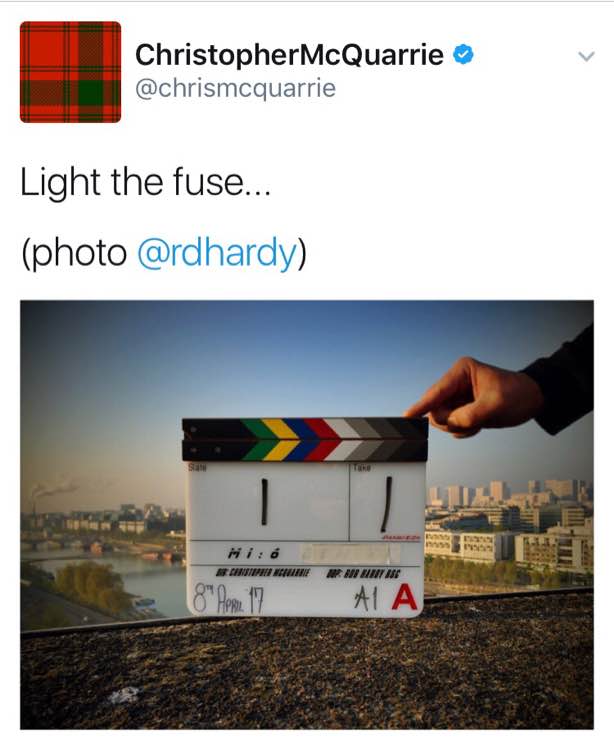This screenshot has height=750, width=614.
Task: Click the "(photo" text before the mention
Action: point(74,253)
